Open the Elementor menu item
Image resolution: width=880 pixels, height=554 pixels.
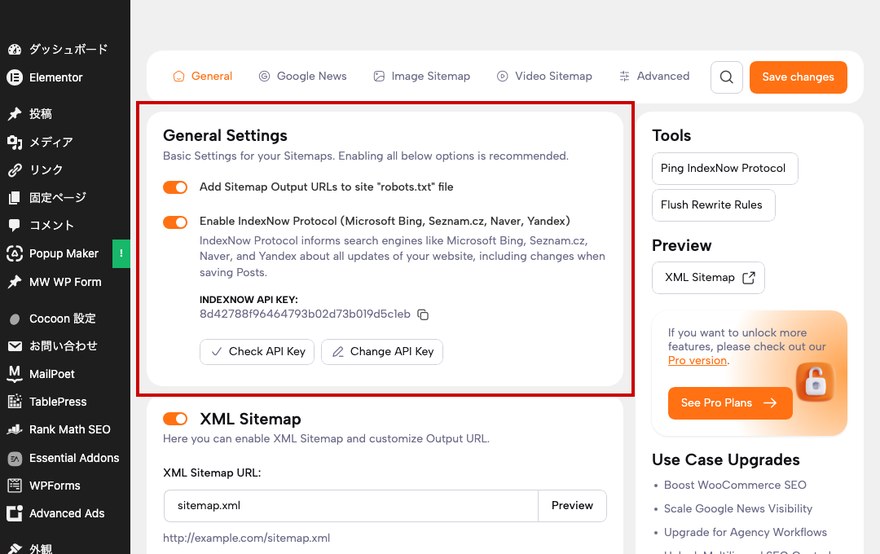tap(65, 77)
